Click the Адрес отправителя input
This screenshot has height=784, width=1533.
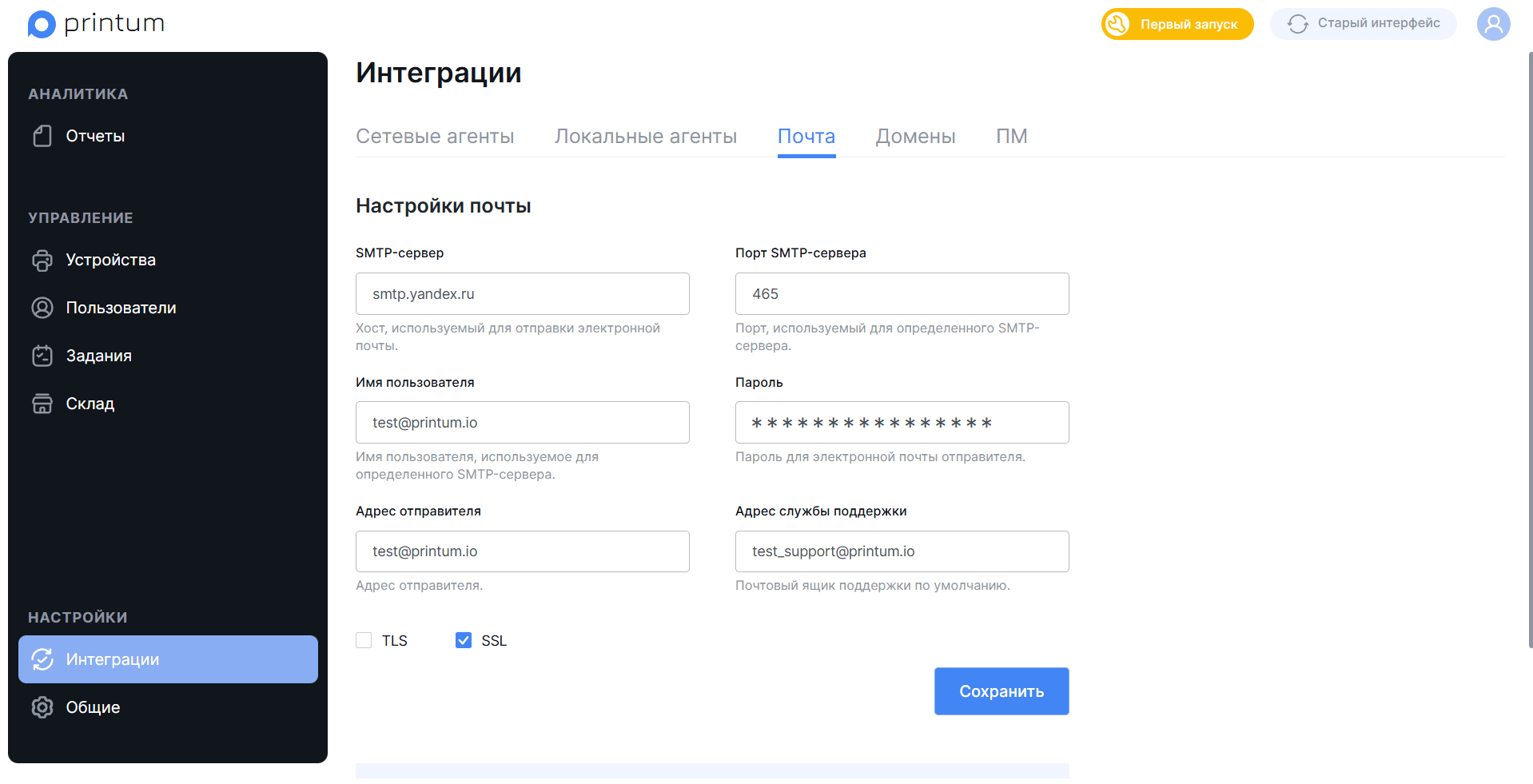click(523, 551)
